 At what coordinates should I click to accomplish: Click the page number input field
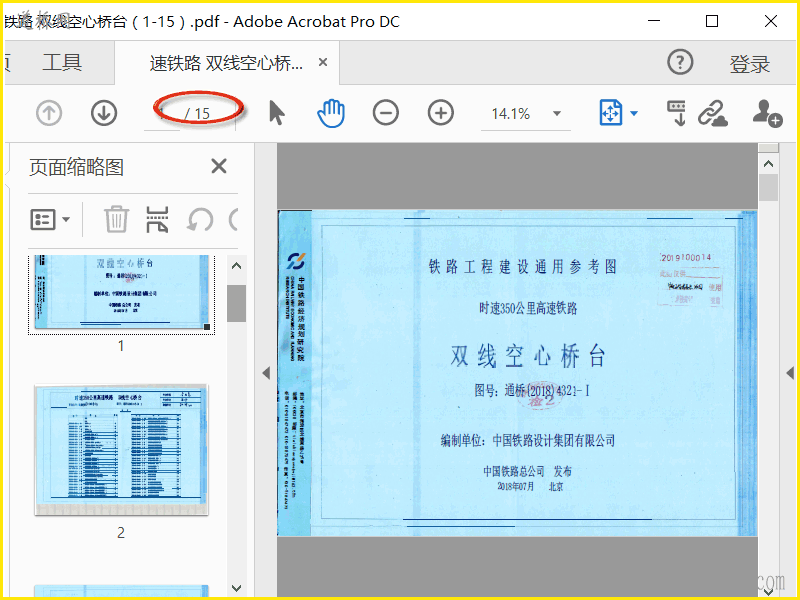pyautogui.click(x=162, y=113)
